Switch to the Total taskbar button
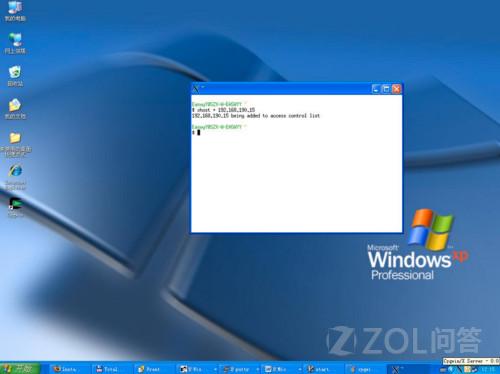 pyautogui.click(x=112, y=369)
